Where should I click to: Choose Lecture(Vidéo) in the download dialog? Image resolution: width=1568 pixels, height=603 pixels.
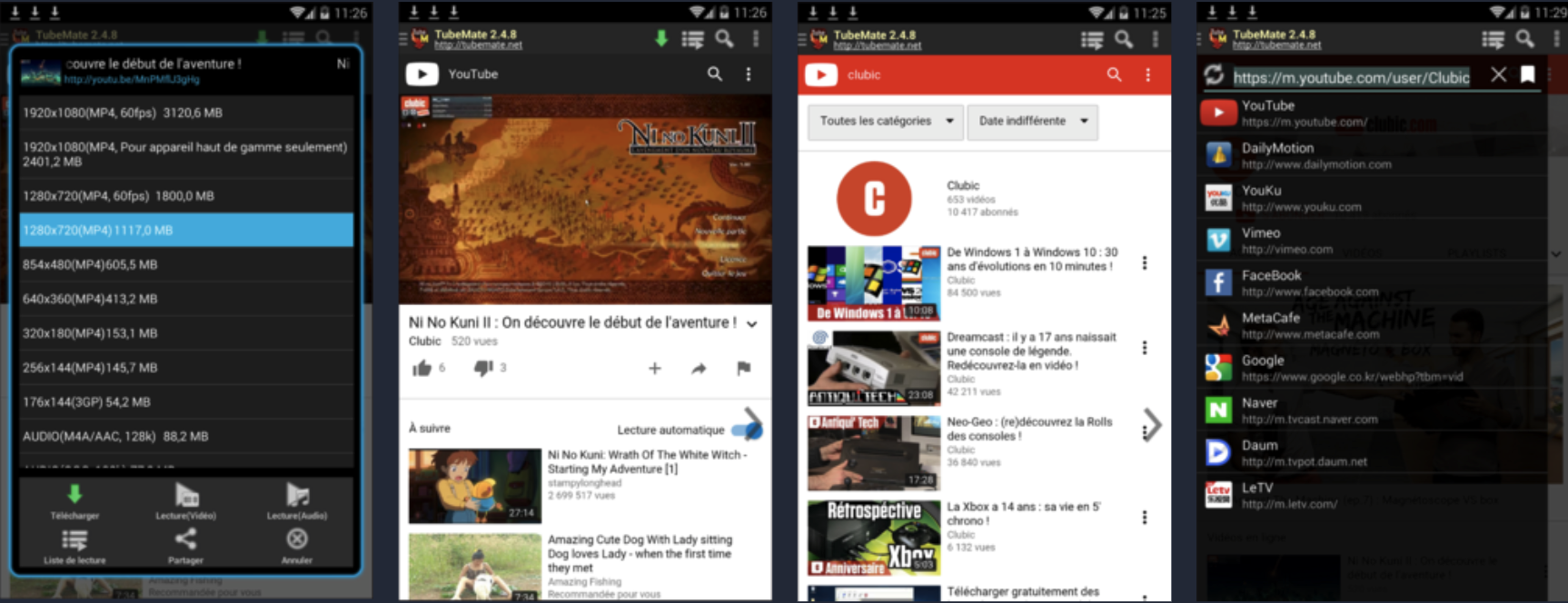185,500
